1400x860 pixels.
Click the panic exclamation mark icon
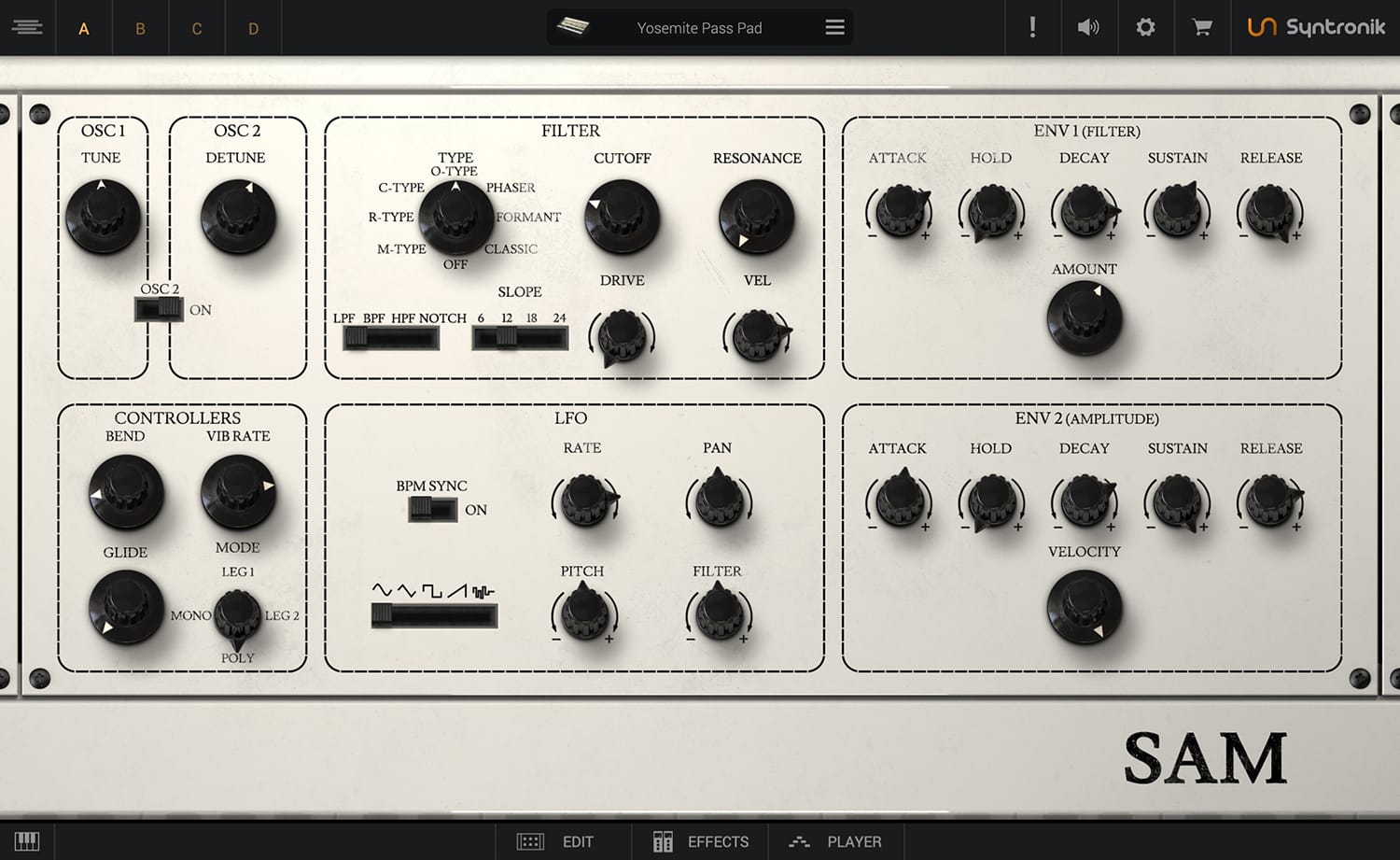1032,28
